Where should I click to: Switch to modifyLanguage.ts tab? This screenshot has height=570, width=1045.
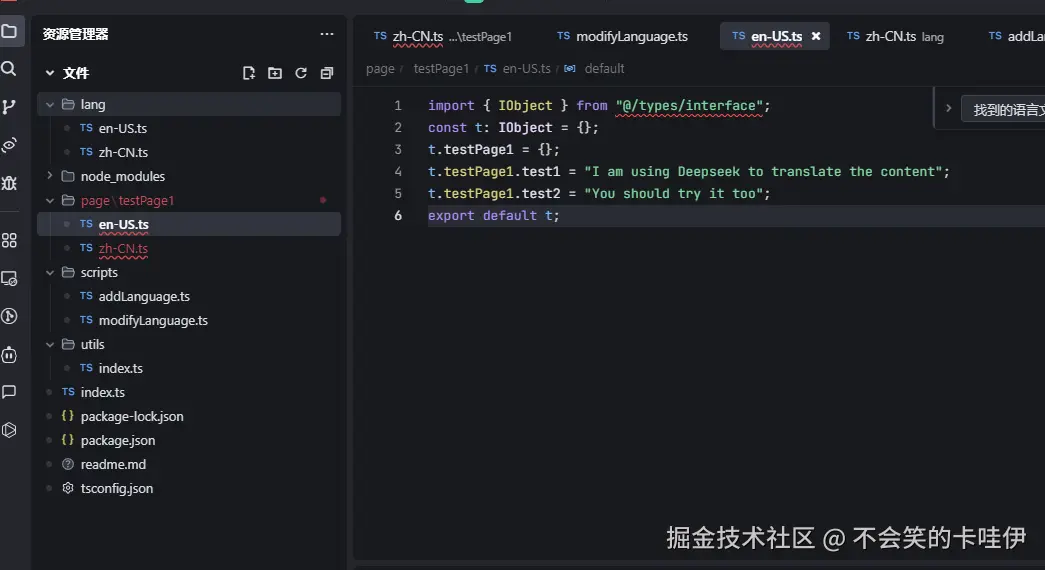click(x=622, y=37)
